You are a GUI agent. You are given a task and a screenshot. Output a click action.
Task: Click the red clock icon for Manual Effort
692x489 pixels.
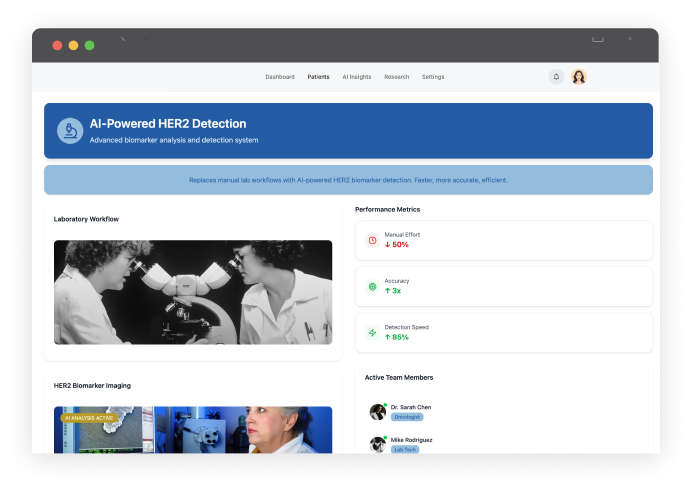(x=372, y=240)
